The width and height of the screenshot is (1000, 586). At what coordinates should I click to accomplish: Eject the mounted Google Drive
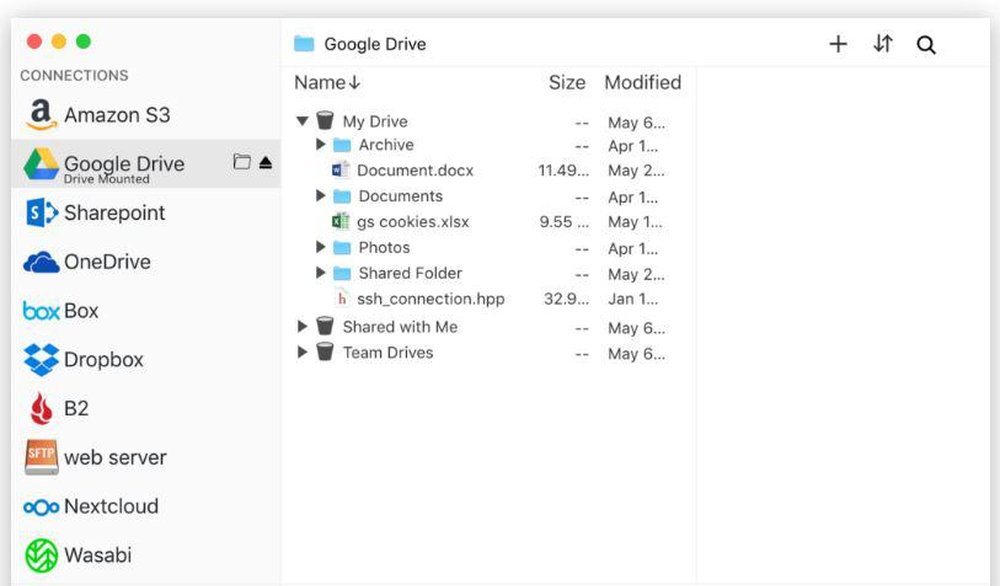[265, 162]
